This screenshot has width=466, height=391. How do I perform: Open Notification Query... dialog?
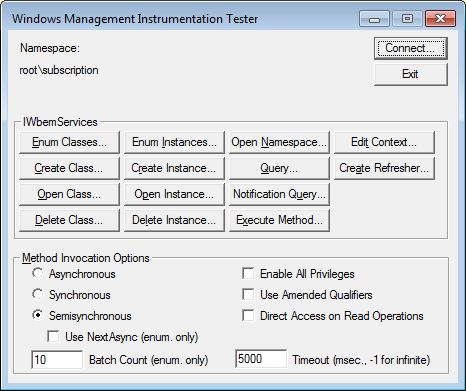[x=279, y=194]
